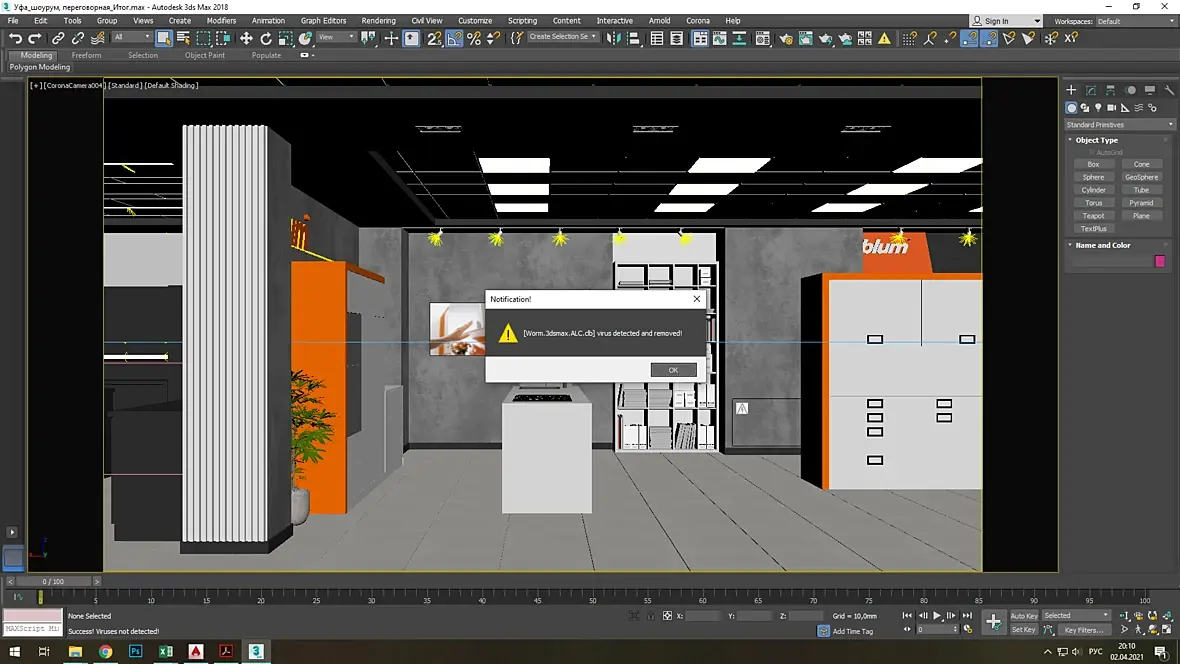This screenshot has height=664, width=1180.
Task: Open the selection filter 'All' dropdown
Action: (132, 38)
